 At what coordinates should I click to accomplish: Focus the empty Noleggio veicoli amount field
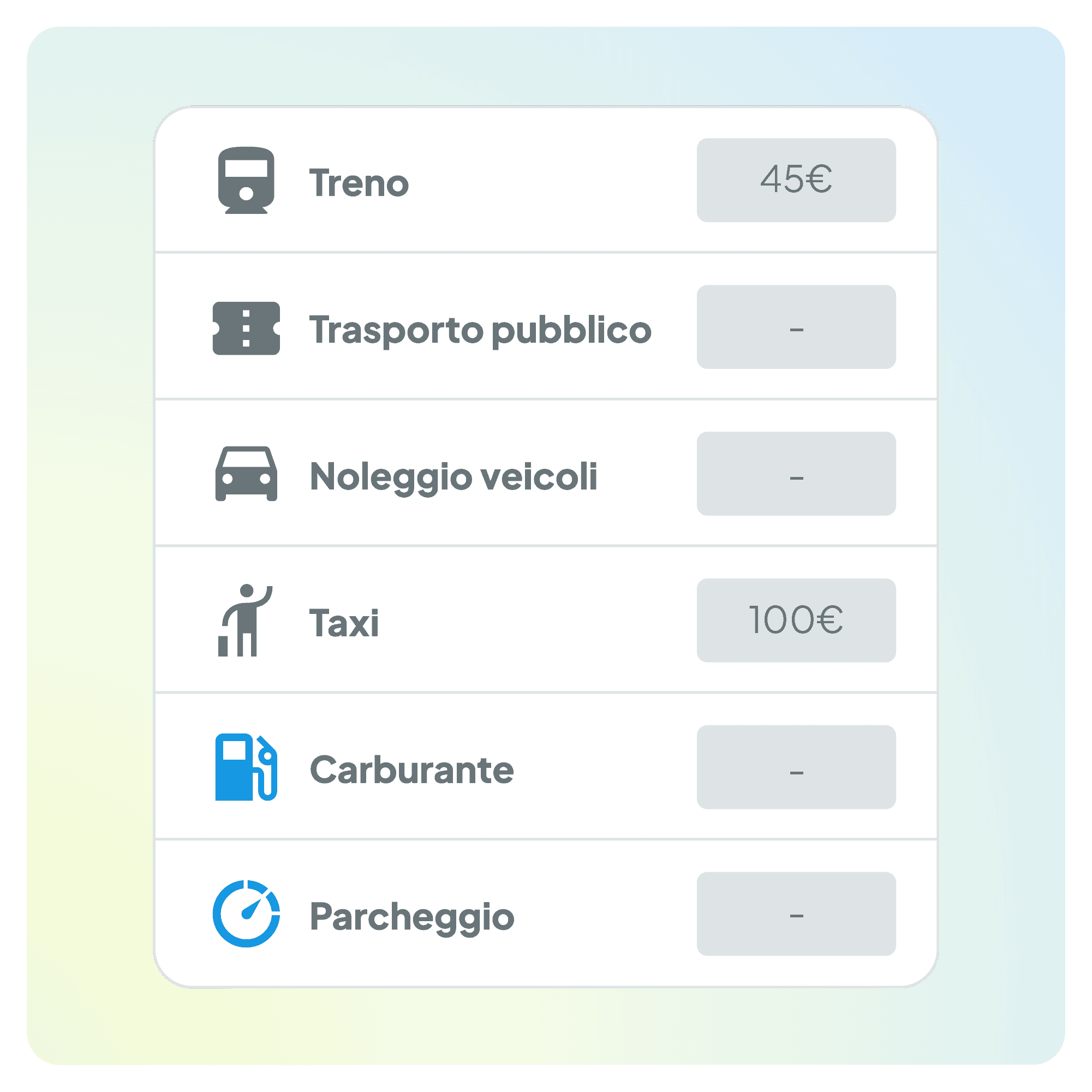[x=796, y=474]
